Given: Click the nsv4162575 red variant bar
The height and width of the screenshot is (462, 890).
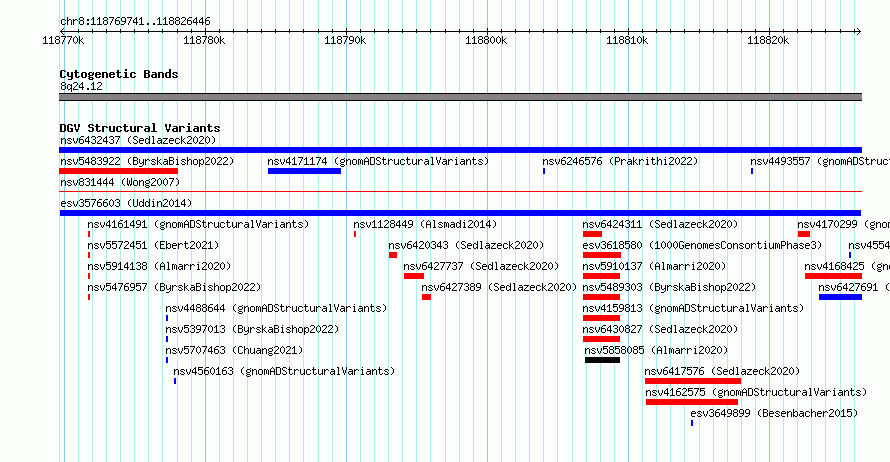Looking at the screenshot, I should tap(692, 402).
